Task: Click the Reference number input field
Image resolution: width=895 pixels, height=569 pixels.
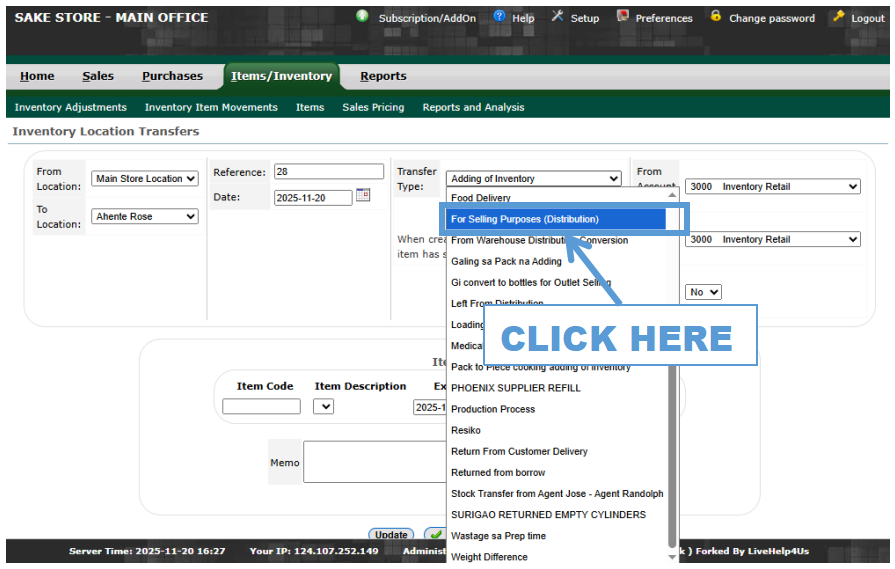Action: click(x=329, y=172)
